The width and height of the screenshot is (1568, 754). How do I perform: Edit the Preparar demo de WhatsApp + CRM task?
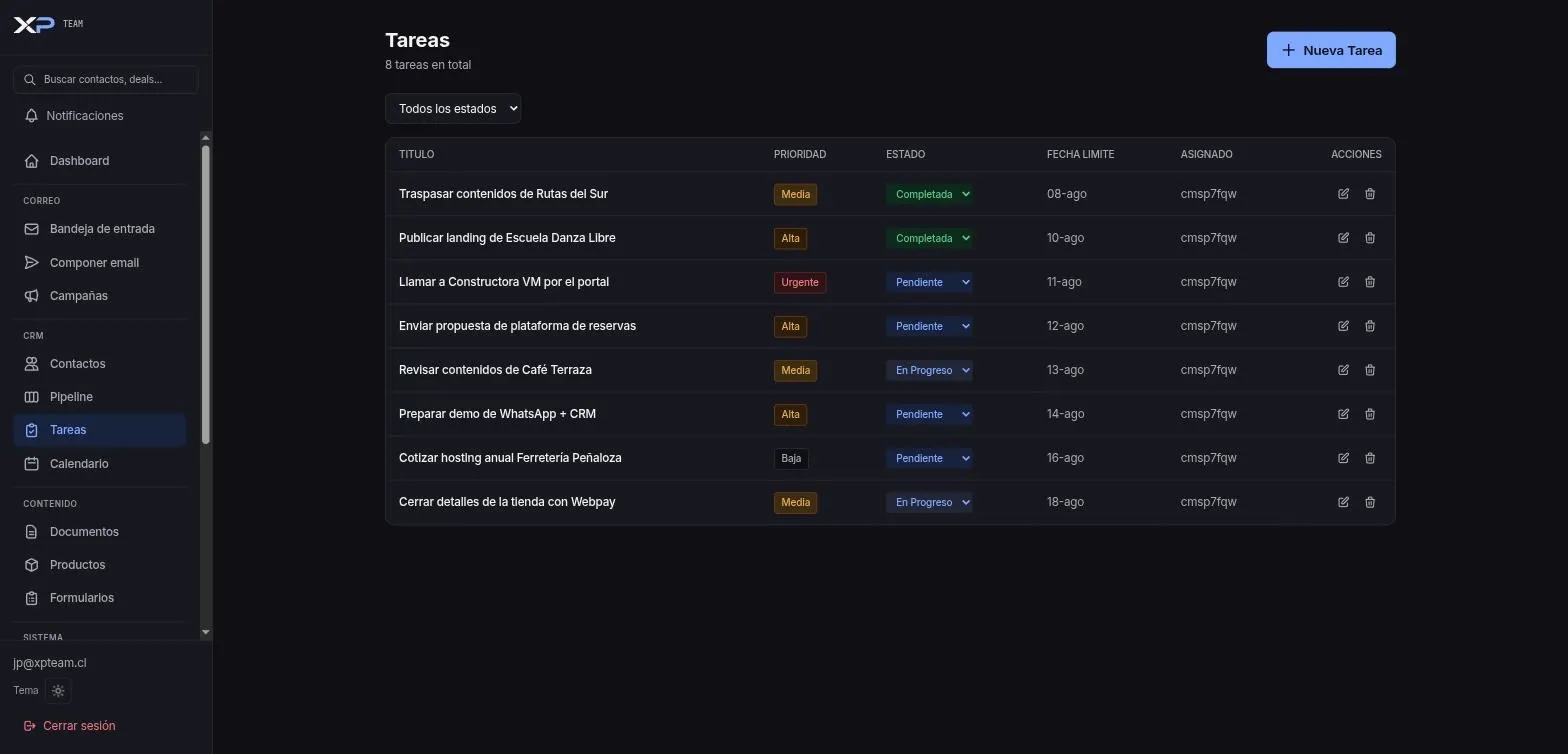tap(1343, 414)
